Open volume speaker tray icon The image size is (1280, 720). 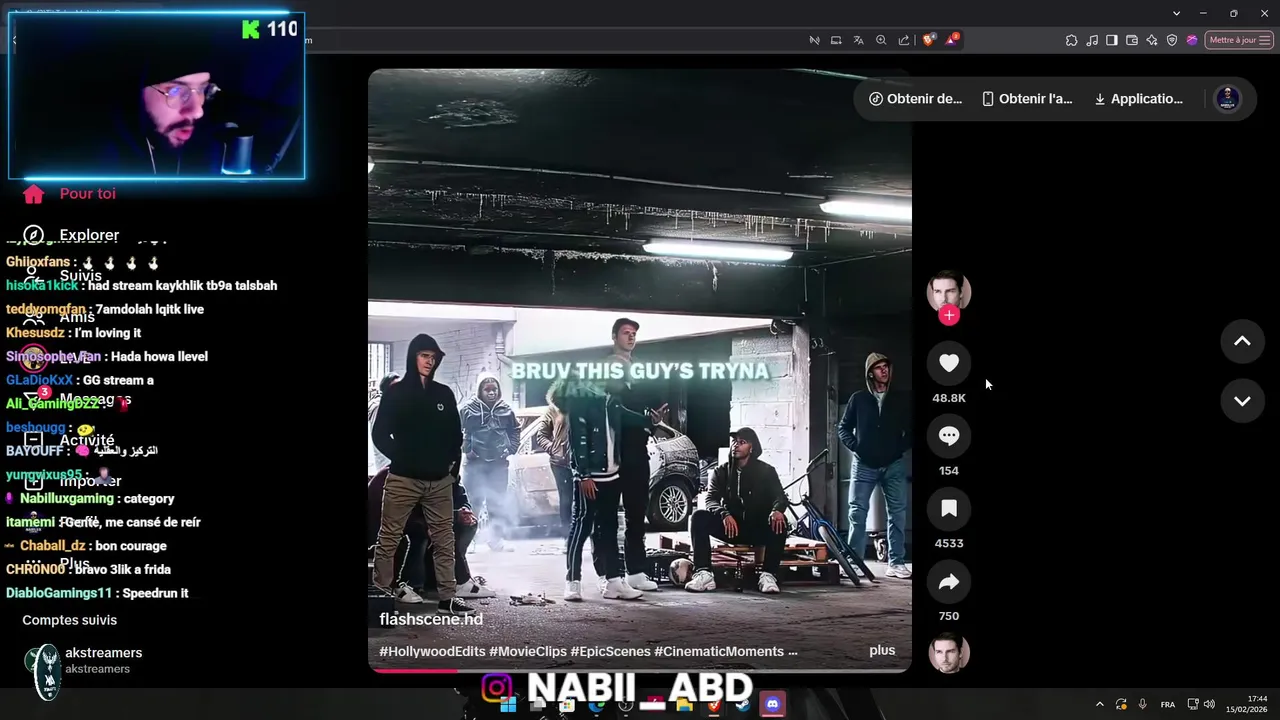[x=1209, y=704]
